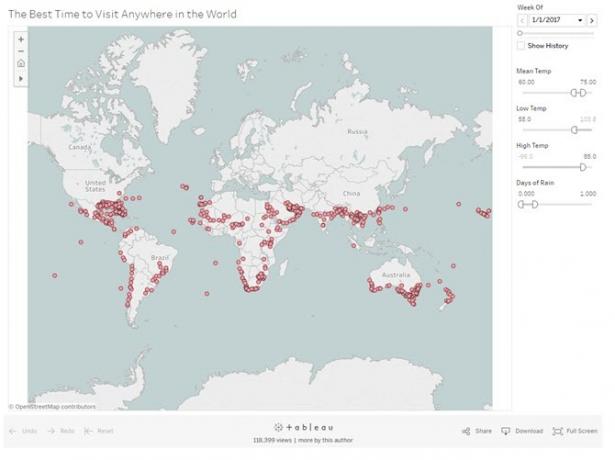Expand the map tools arrow
This screenshot has height=460, width=615.
pos(21,78)
